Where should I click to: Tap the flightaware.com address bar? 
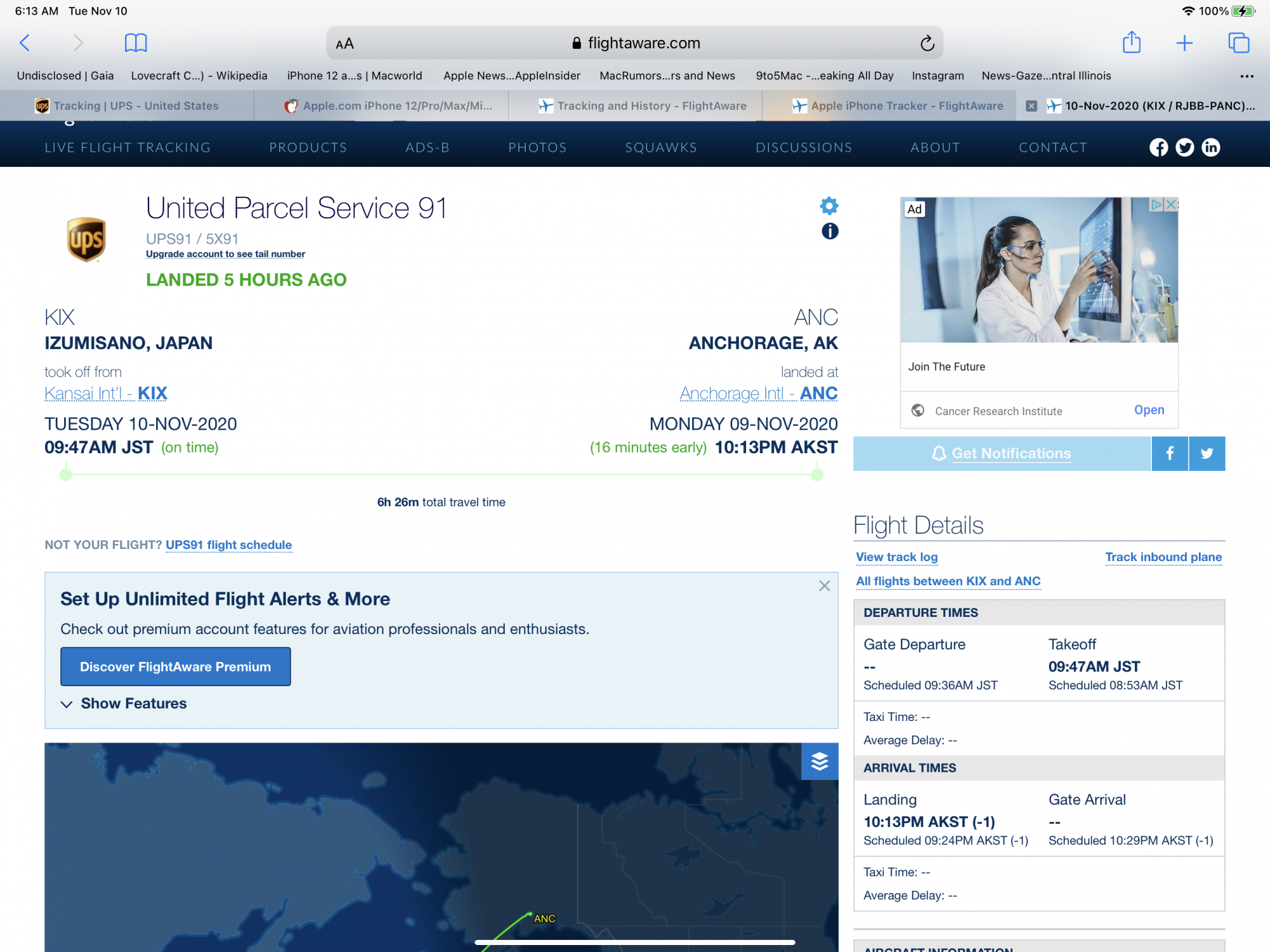635,43
